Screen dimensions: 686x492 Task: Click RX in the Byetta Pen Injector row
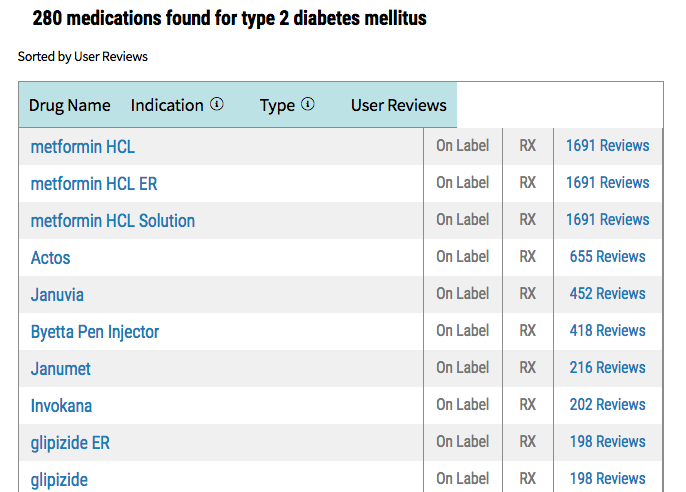click(x=528, y=330)
